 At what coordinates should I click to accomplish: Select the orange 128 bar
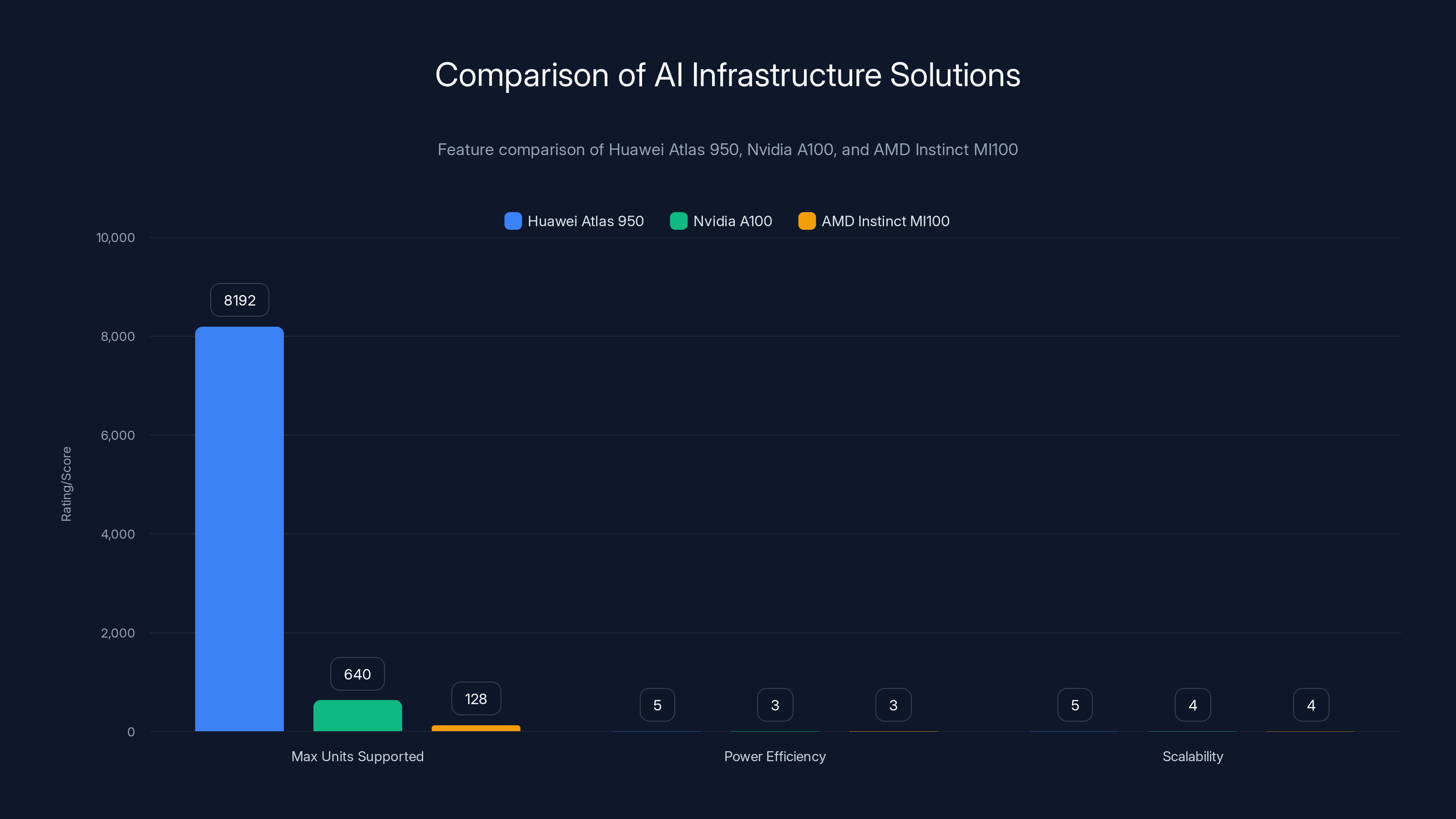pyautogui.click(x=475, y=728)
